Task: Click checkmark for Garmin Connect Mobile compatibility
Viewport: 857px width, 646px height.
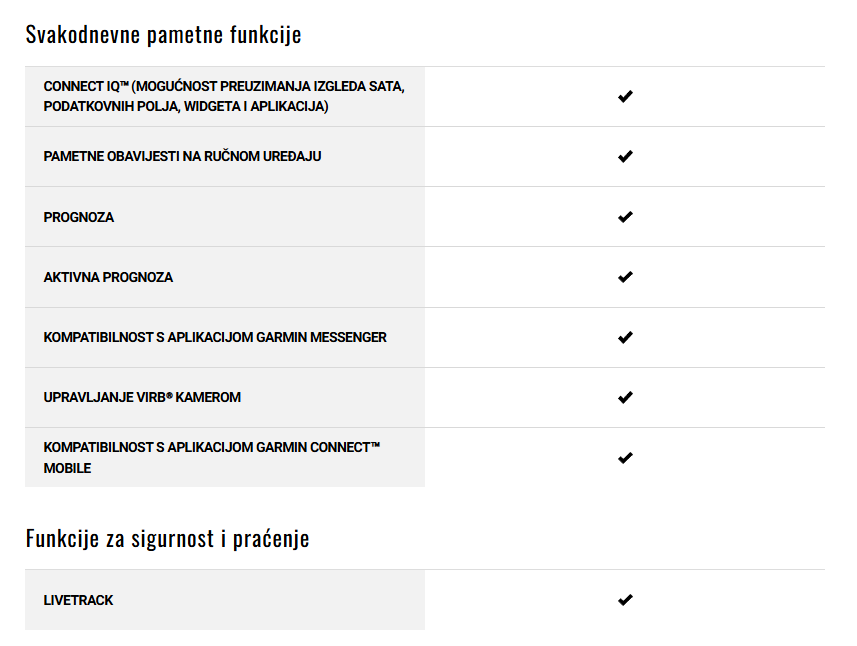Action: [625, 457]
